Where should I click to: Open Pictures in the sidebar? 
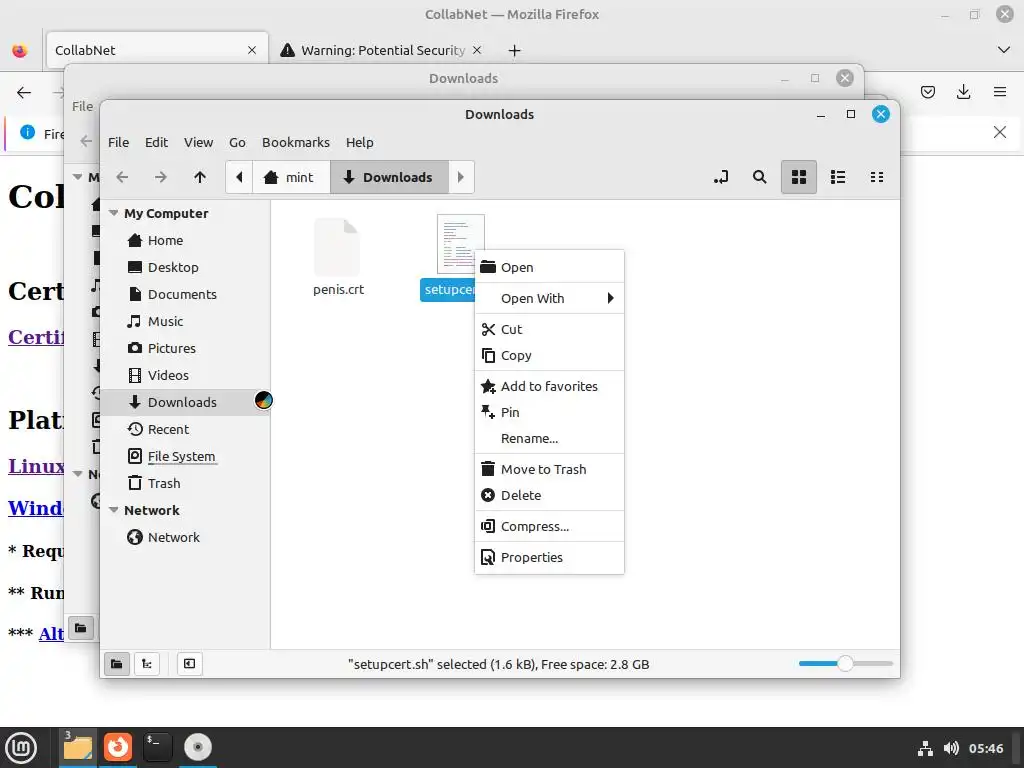click(186, 348)
